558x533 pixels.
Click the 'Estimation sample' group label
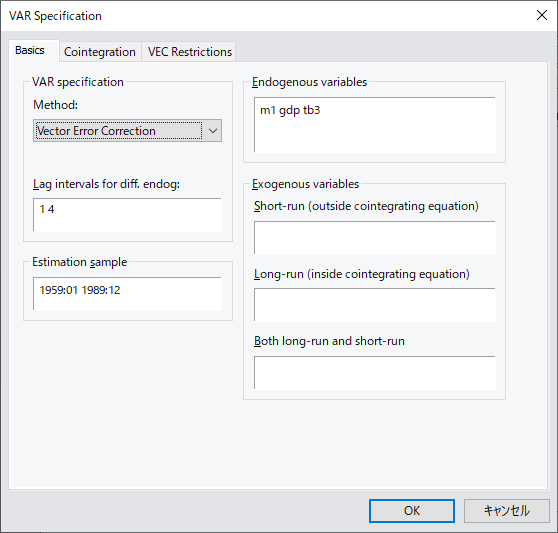point(79,262)
